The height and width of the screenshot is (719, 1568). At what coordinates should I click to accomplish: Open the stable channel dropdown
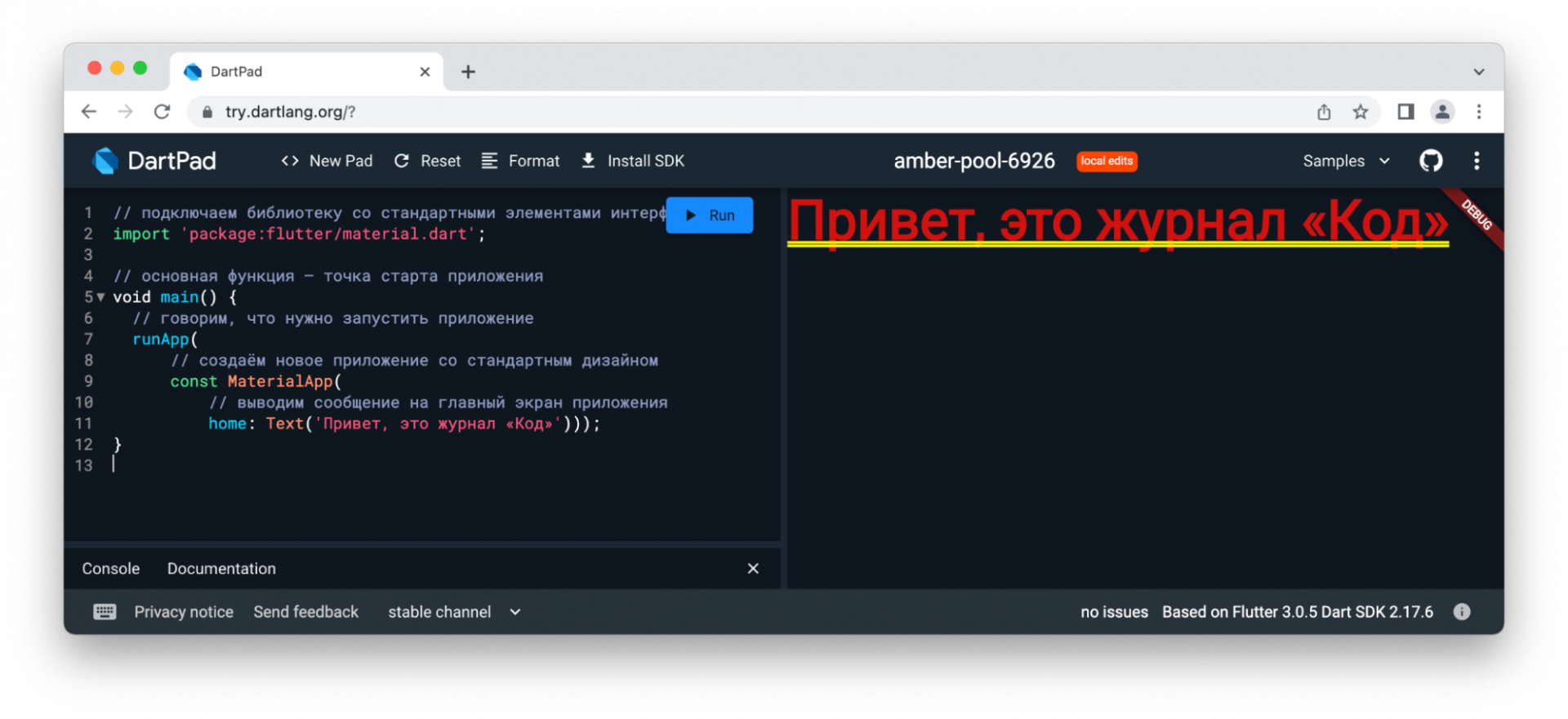coord(454,612)
